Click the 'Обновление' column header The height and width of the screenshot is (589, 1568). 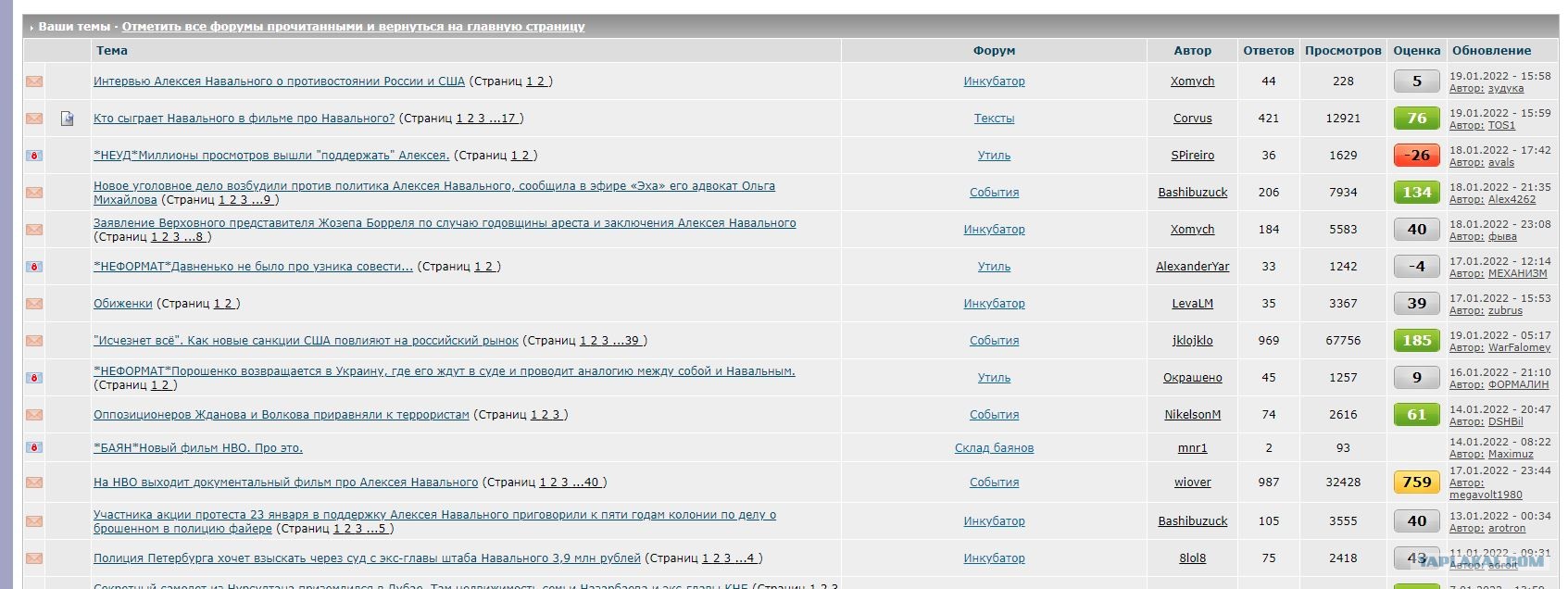(1491, 51)
